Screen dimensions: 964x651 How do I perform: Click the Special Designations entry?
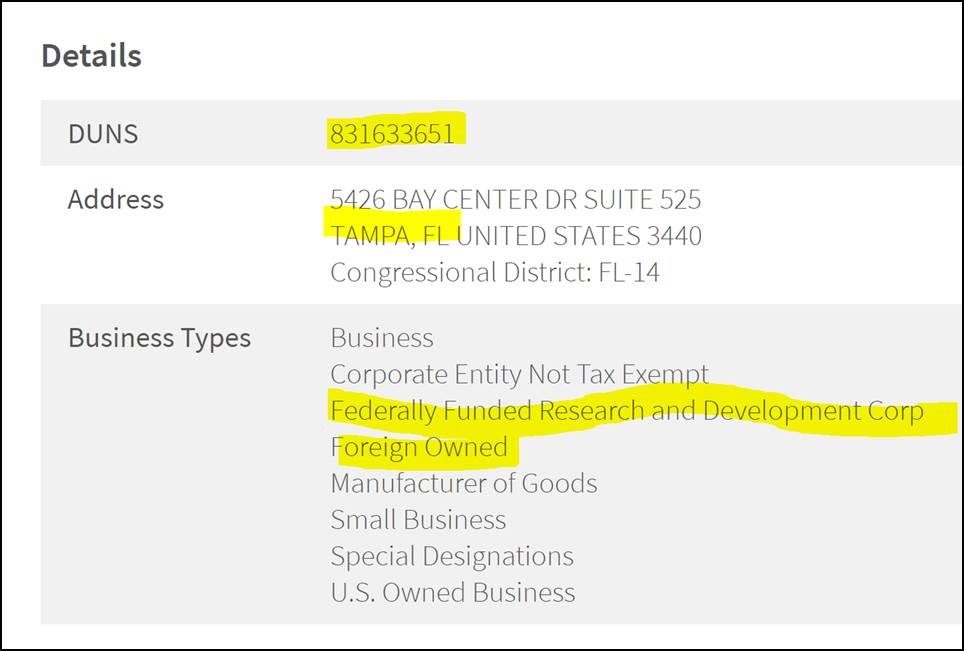click(452, 557)
